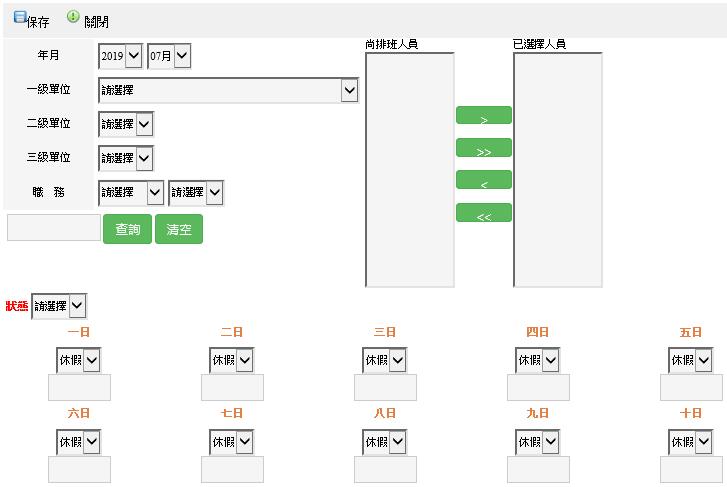Click the green 查詢 search button
The height and width of the screenshot is (487, 727).
point(127,229)
